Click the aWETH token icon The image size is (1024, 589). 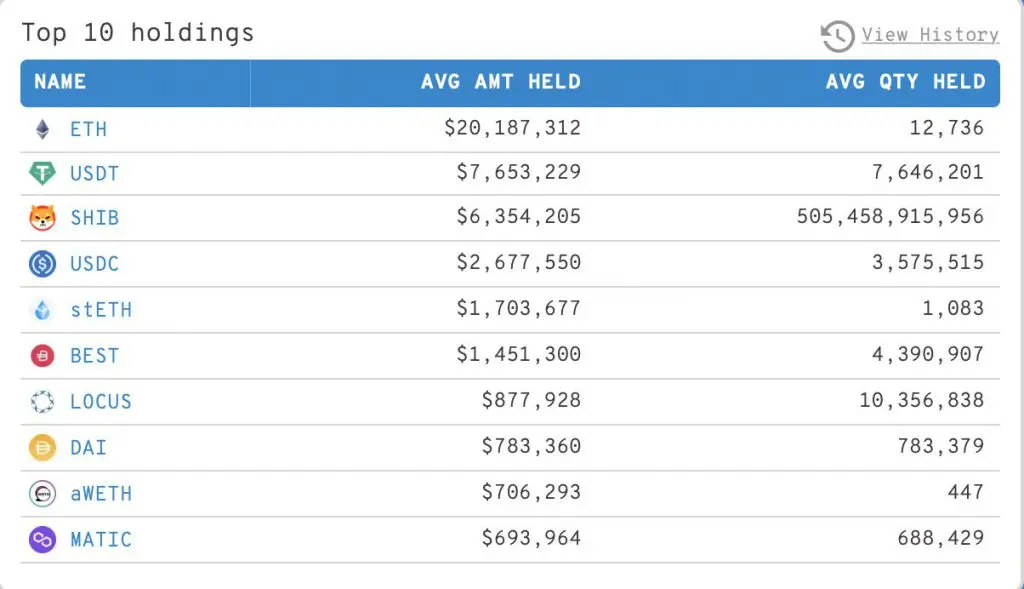pos(42,494)
